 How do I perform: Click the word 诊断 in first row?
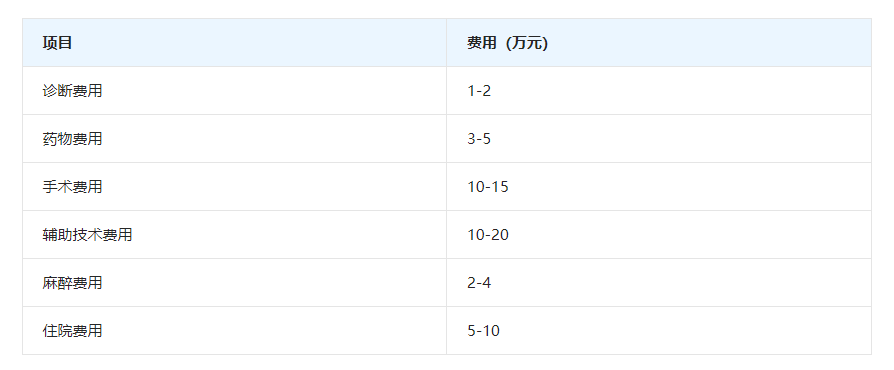point(57,91)
